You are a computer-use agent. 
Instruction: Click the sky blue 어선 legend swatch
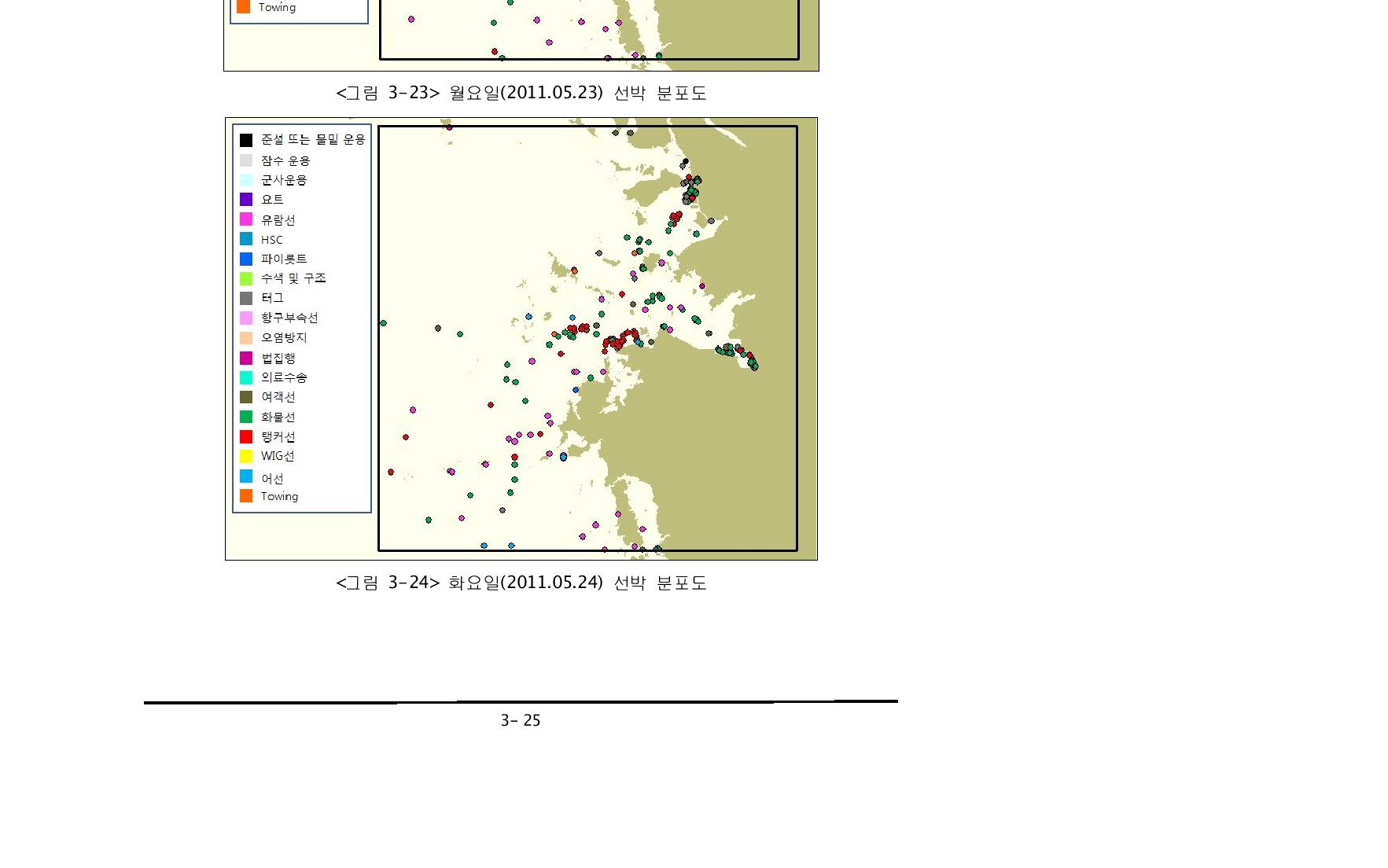click(246, 476)
